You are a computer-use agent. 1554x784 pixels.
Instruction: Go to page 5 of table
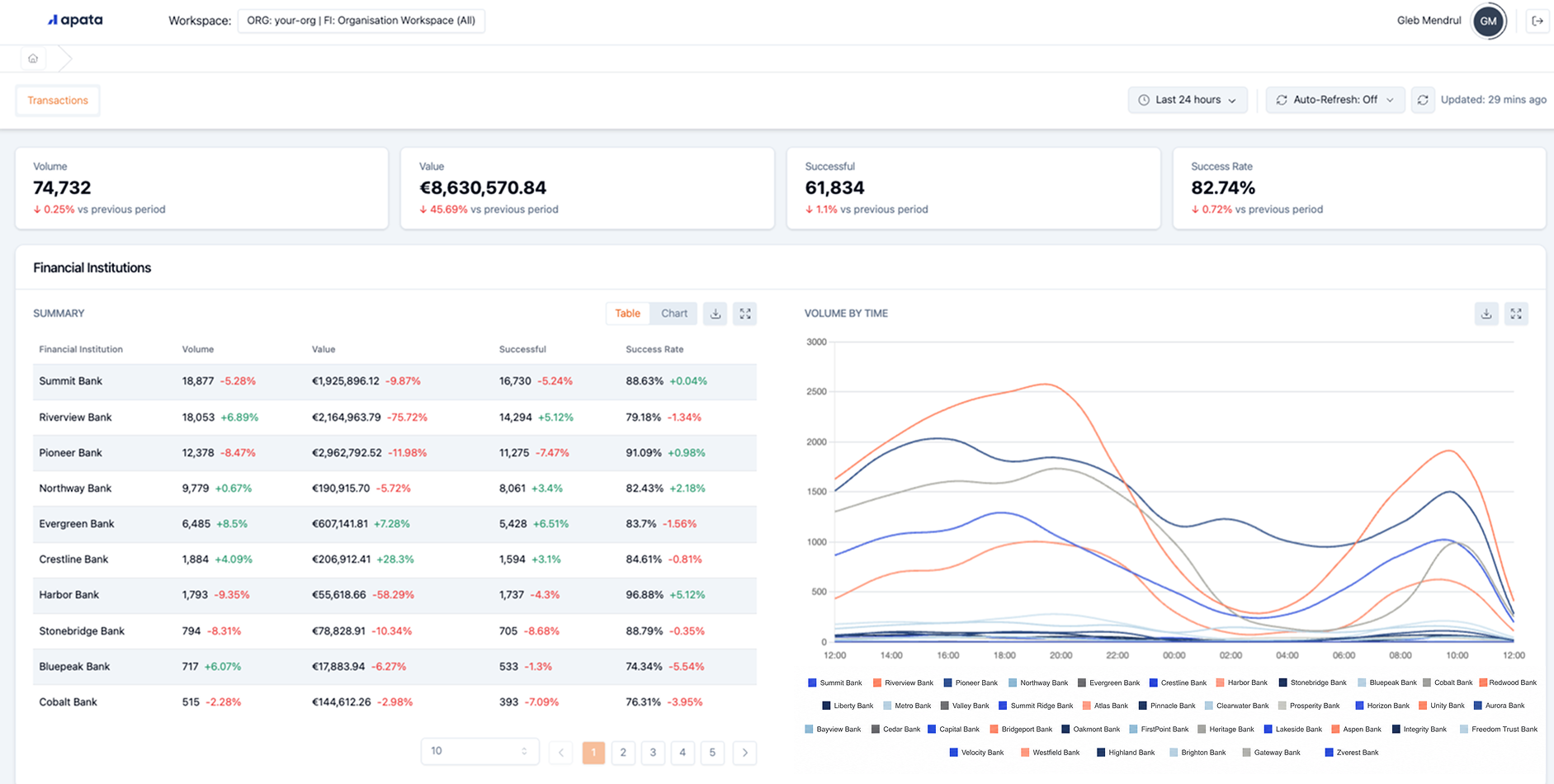(x=712, y=753)
